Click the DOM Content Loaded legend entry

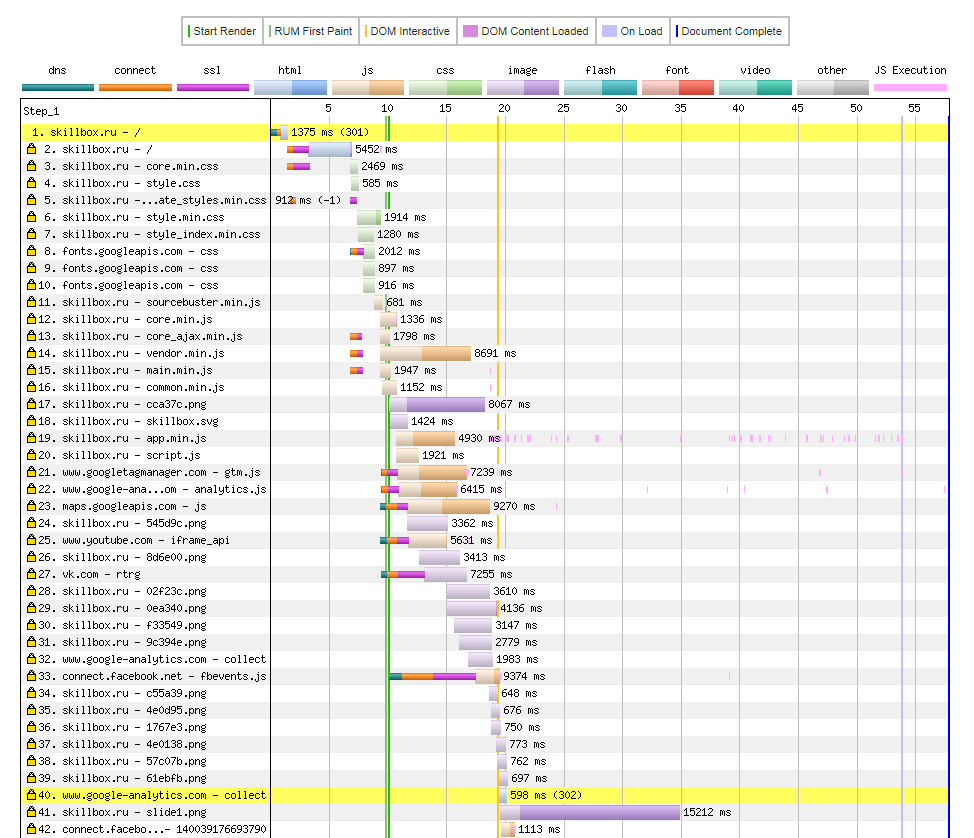pyautogui.click(x=527, y=31)
